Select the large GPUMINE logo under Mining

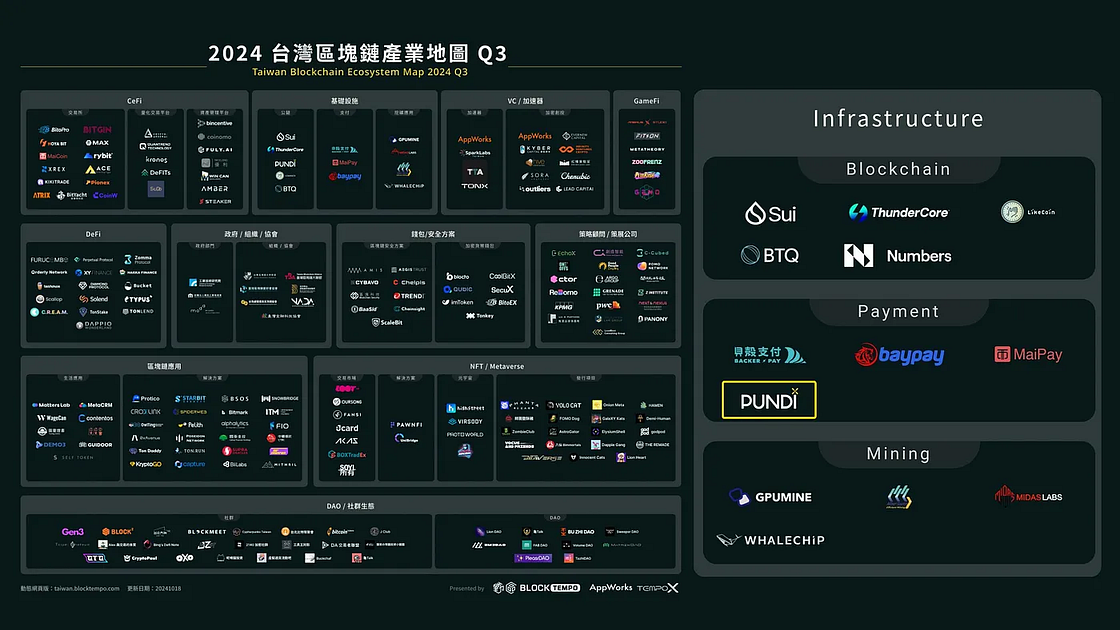pos(770,497)
